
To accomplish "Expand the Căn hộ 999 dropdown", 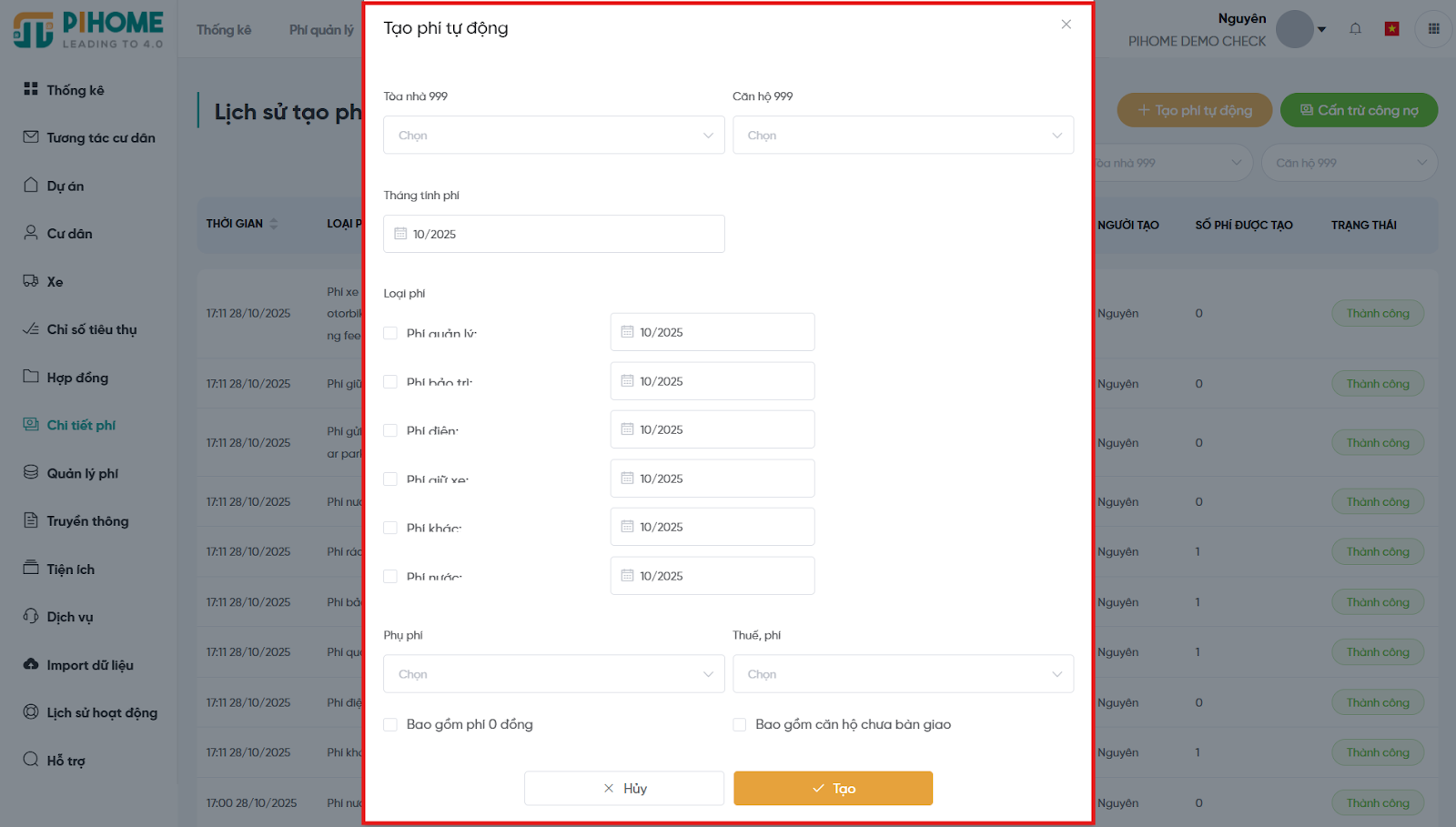I will [903, 136].
